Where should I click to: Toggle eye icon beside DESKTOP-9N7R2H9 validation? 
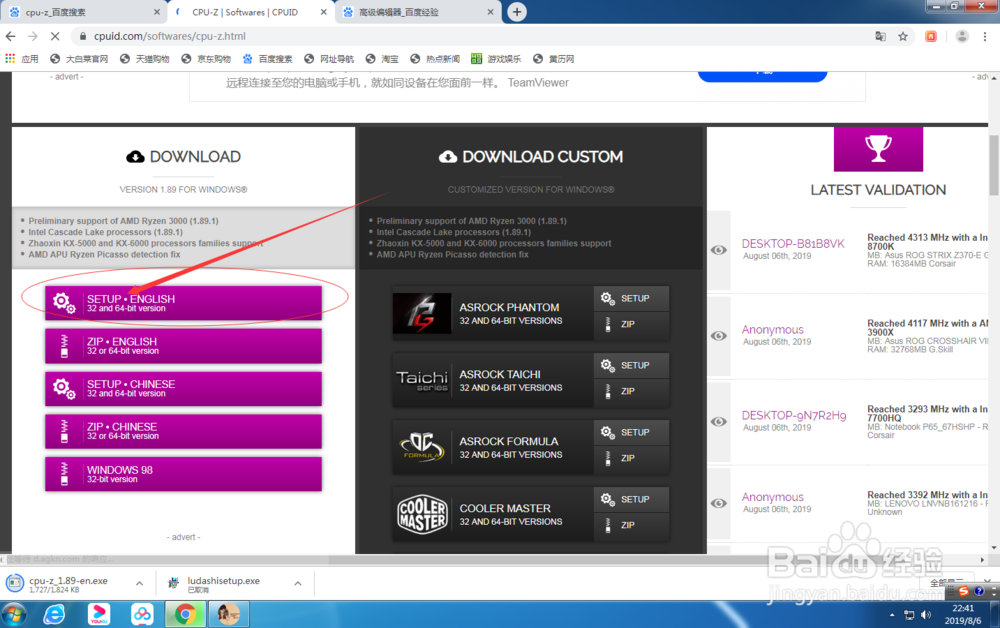click(x=719, y=421)
